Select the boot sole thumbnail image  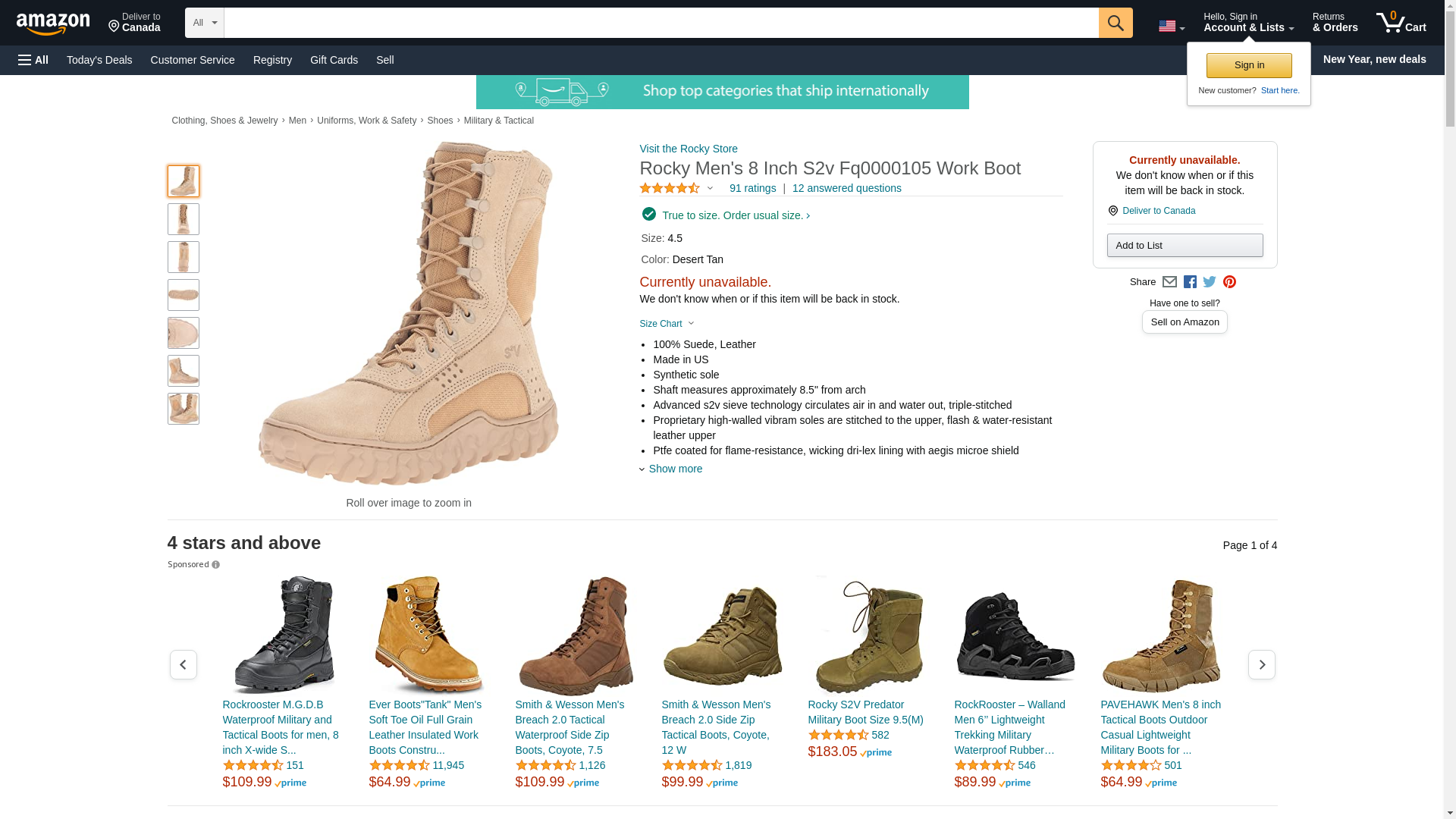coord(184,295)
